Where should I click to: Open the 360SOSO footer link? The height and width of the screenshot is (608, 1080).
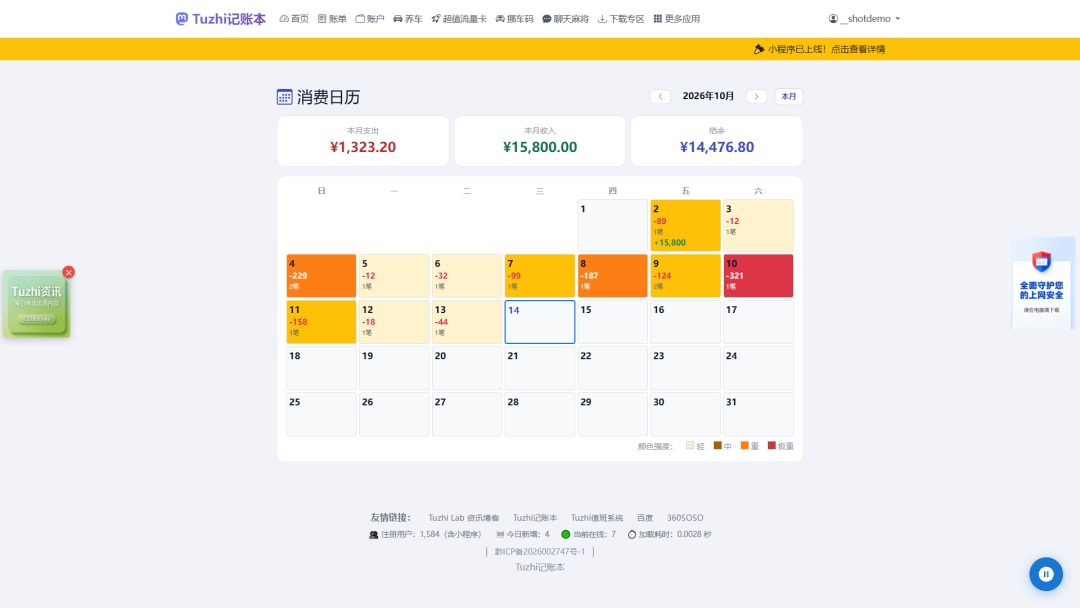[685, 518]
